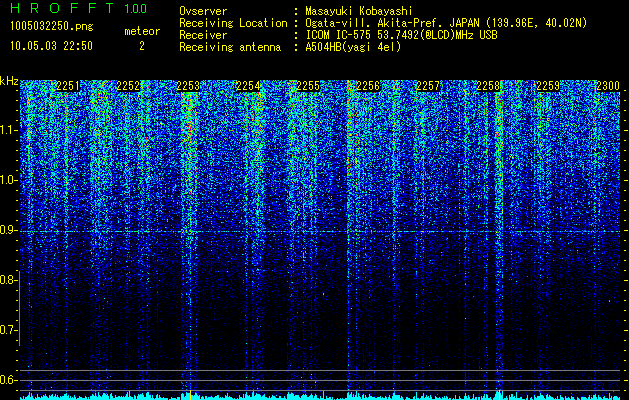Click the 2251 time marker
The width and height of the screenshot is (629, 400).
tap(68, 86)
